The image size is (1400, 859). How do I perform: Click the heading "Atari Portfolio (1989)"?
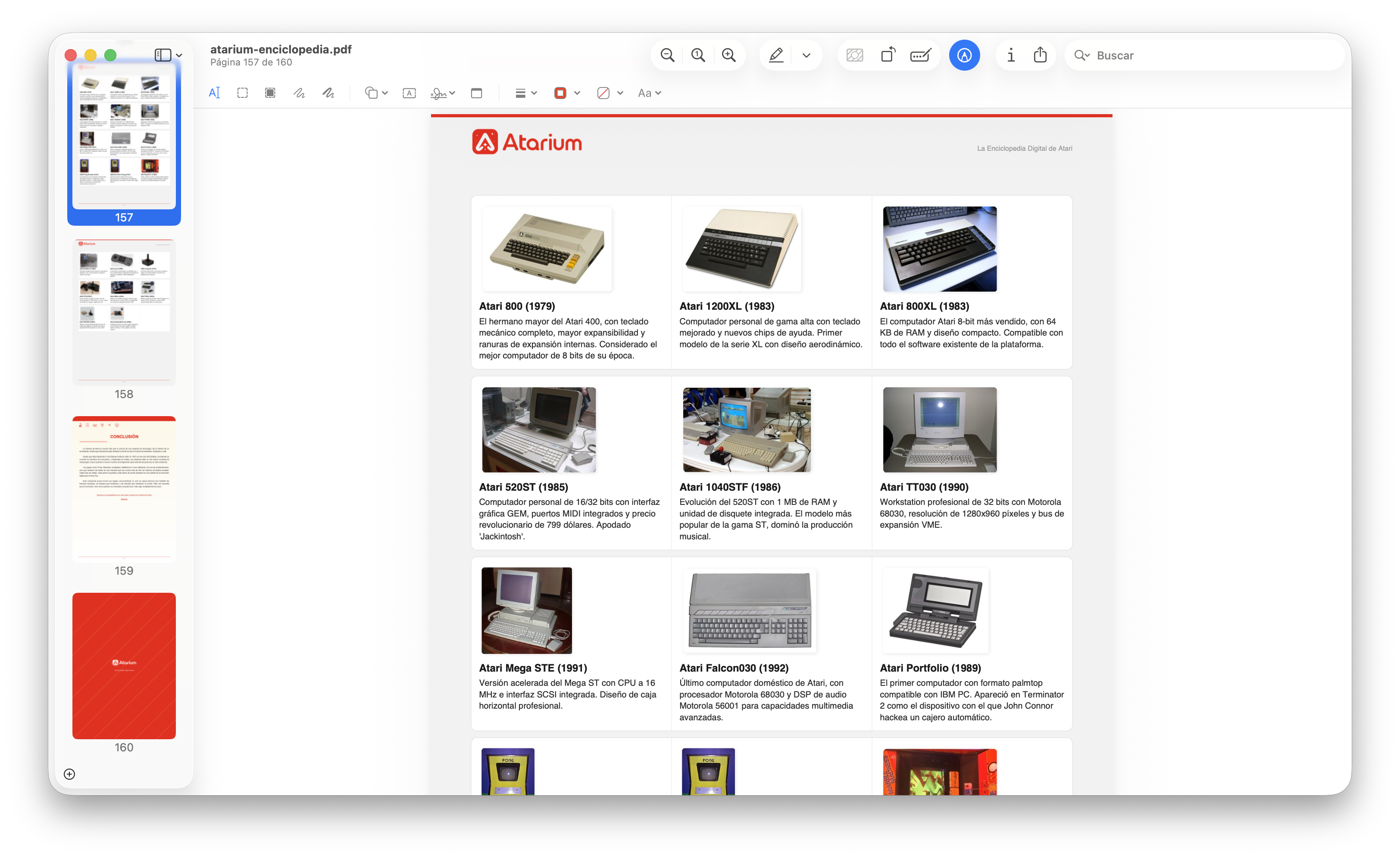(931, 668)
